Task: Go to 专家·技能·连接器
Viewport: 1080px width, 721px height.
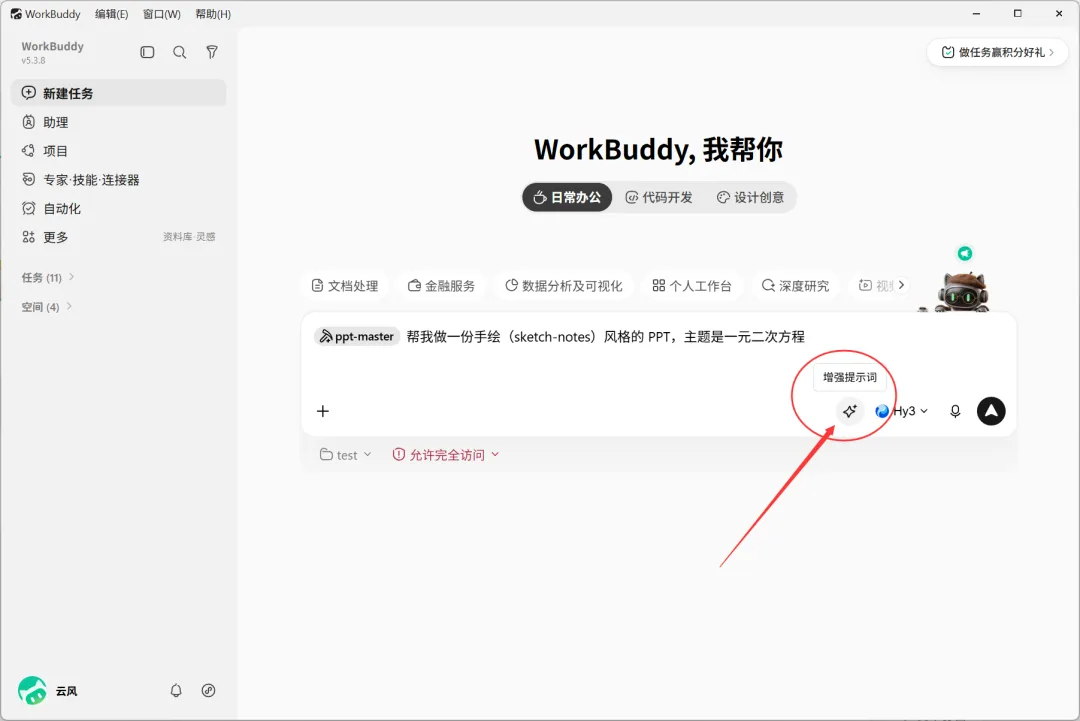Action: click(x=118, y=180)
